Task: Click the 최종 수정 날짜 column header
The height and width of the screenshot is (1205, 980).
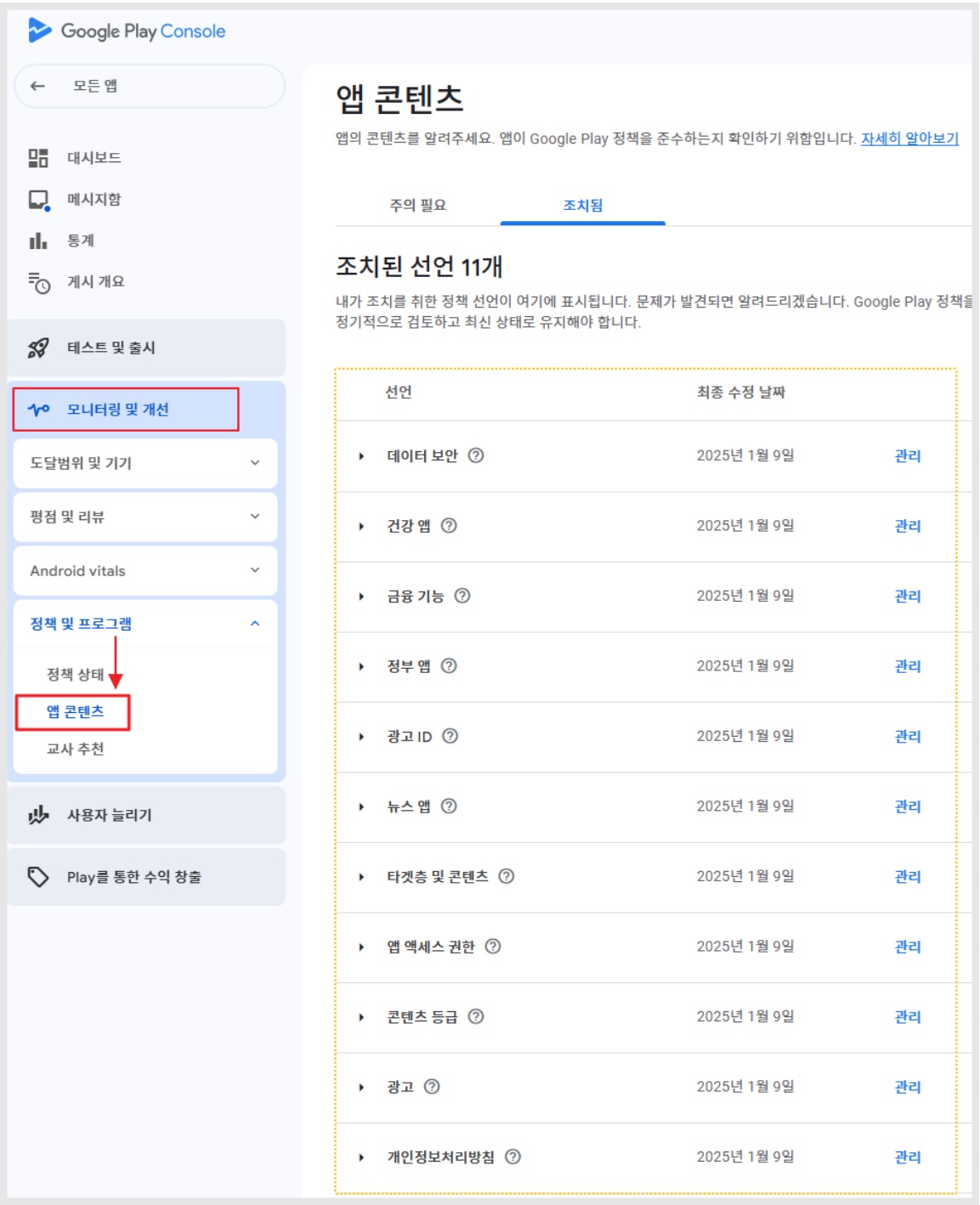Action: tap(741, 392)
